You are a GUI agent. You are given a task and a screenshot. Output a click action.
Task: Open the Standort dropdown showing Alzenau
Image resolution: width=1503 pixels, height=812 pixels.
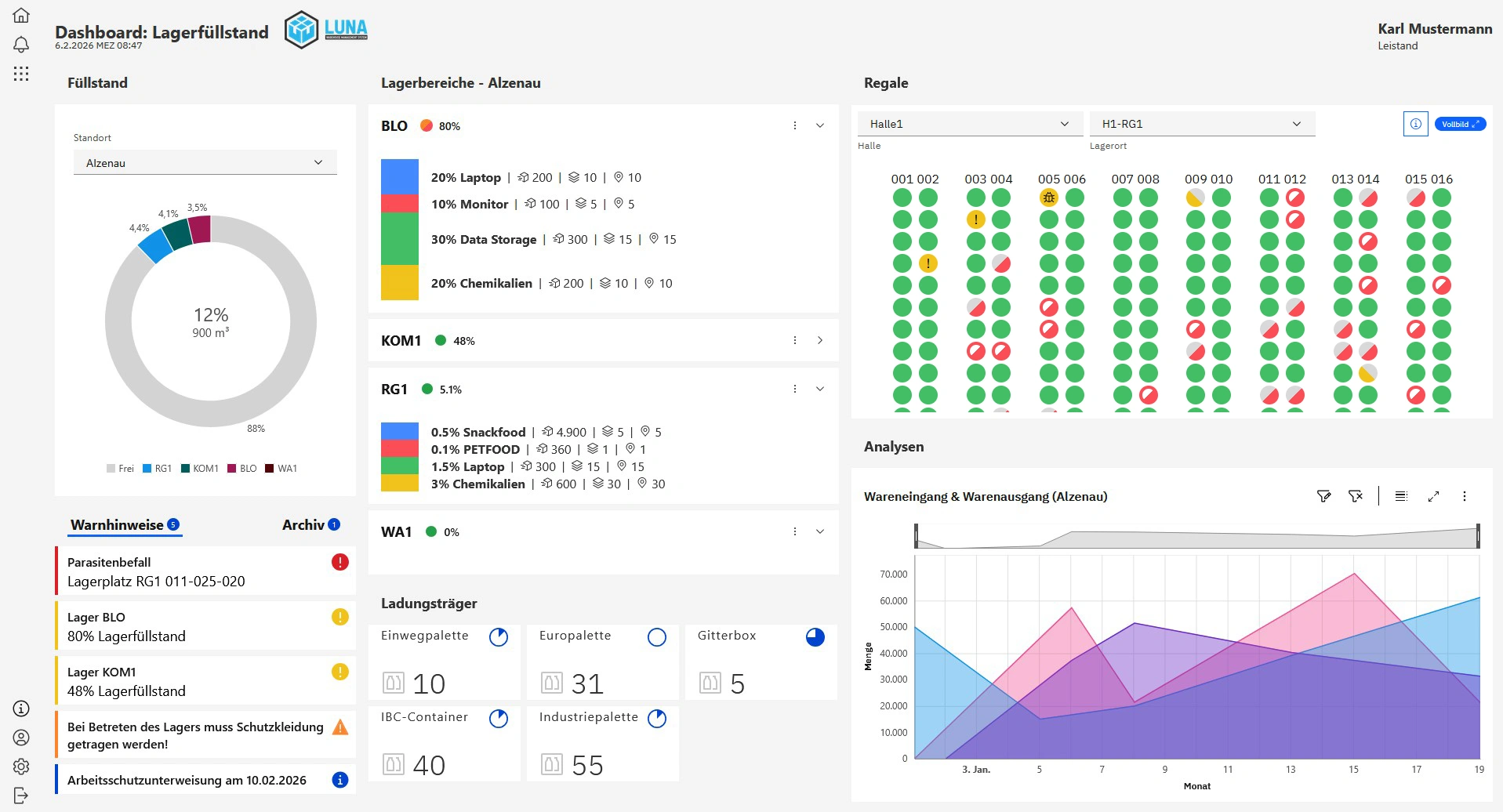[x=205, y=162]
